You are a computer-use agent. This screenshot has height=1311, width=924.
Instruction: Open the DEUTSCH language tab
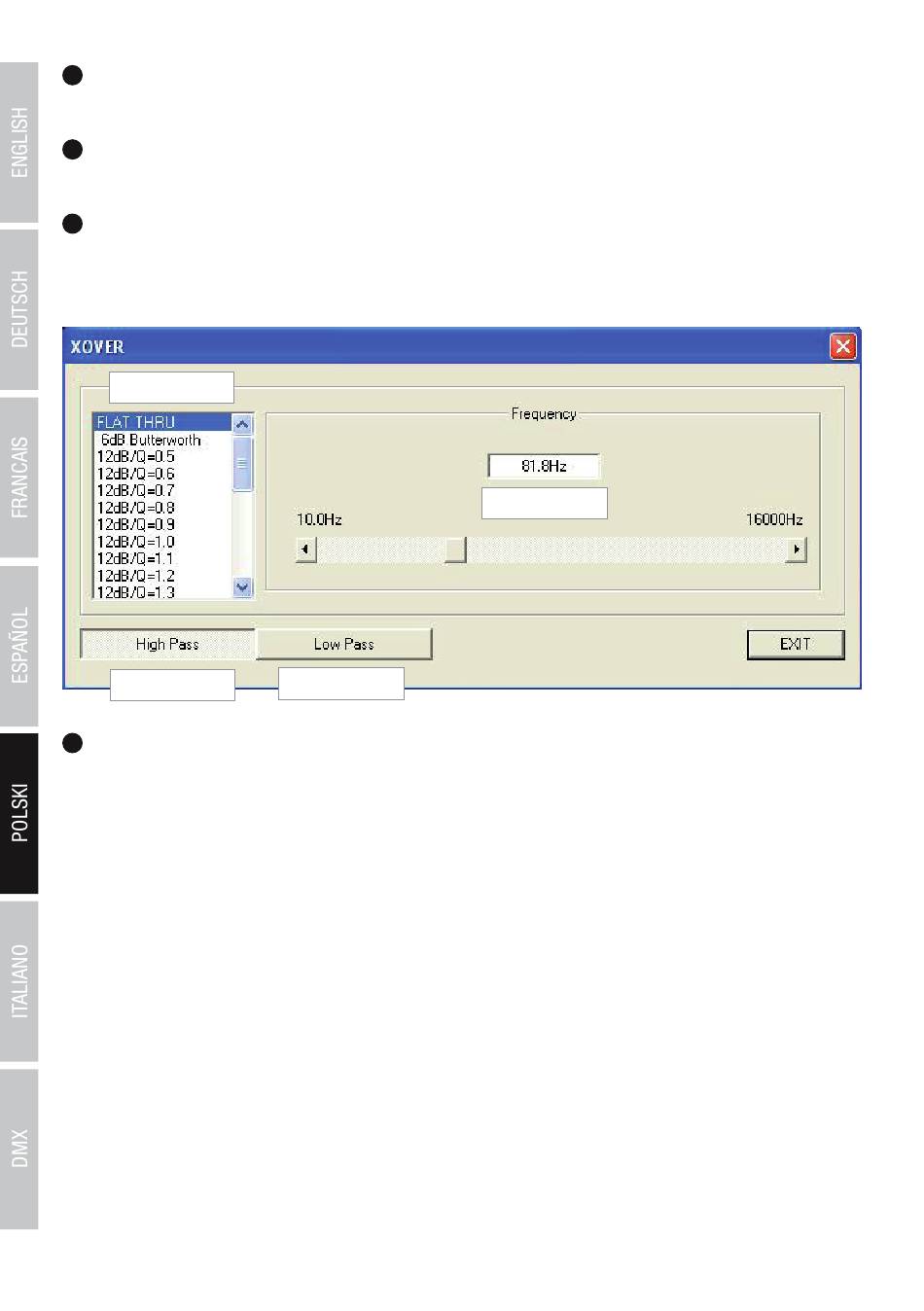pos(19,309)
